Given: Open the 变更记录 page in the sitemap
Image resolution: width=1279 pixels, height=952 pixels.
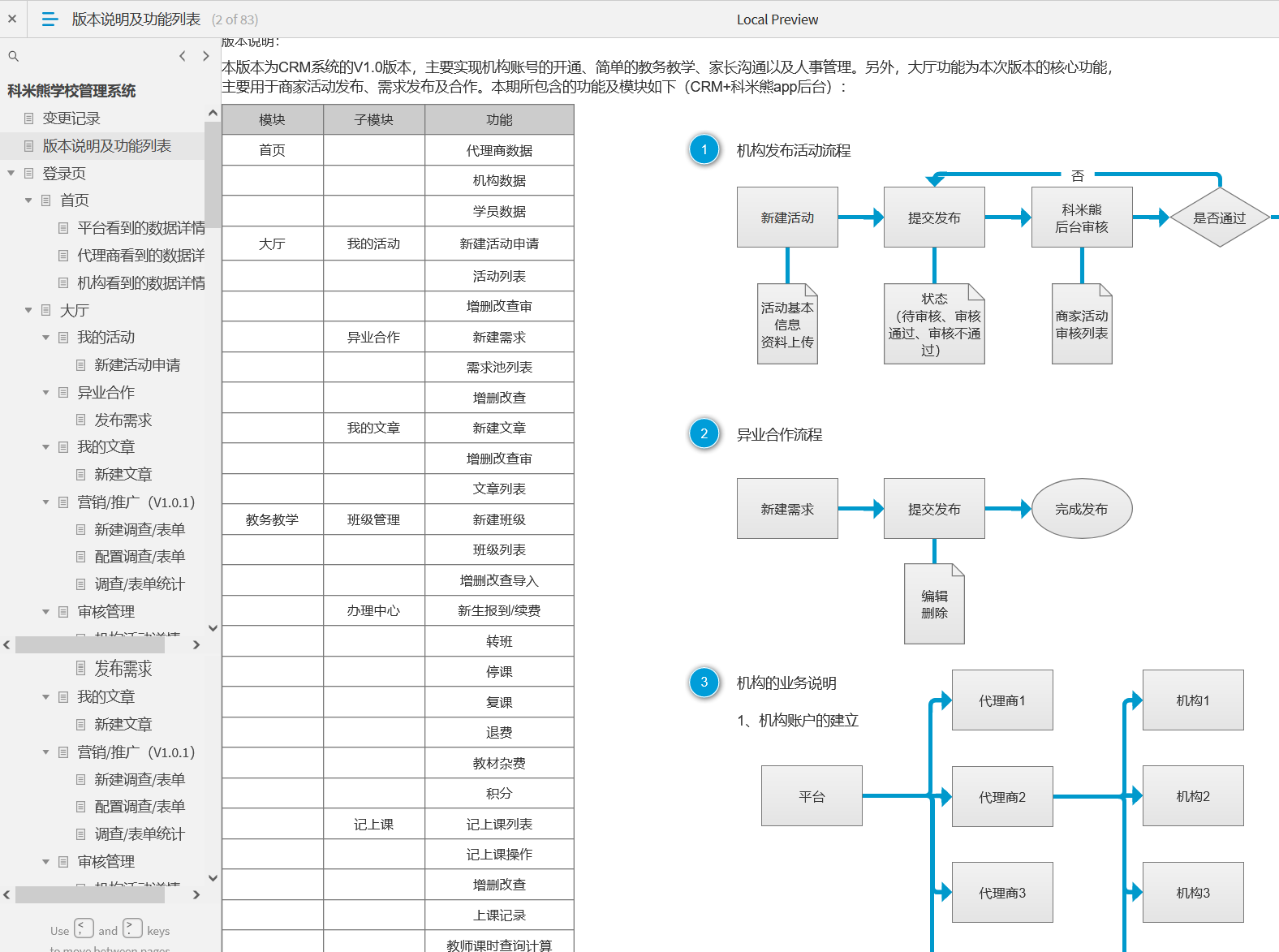Looking at the screenshot, I should [x=71, y=118].
